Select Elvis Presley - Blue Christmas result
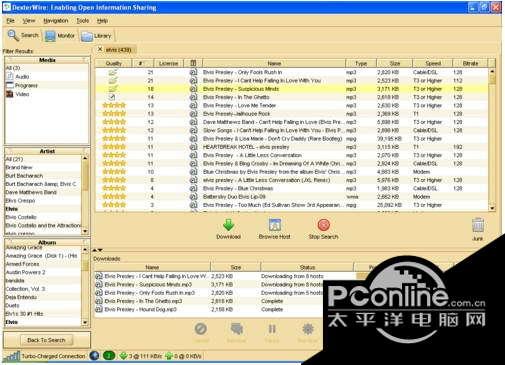The height and width of the screenshot is (365, 505). (x=293, y=188)
